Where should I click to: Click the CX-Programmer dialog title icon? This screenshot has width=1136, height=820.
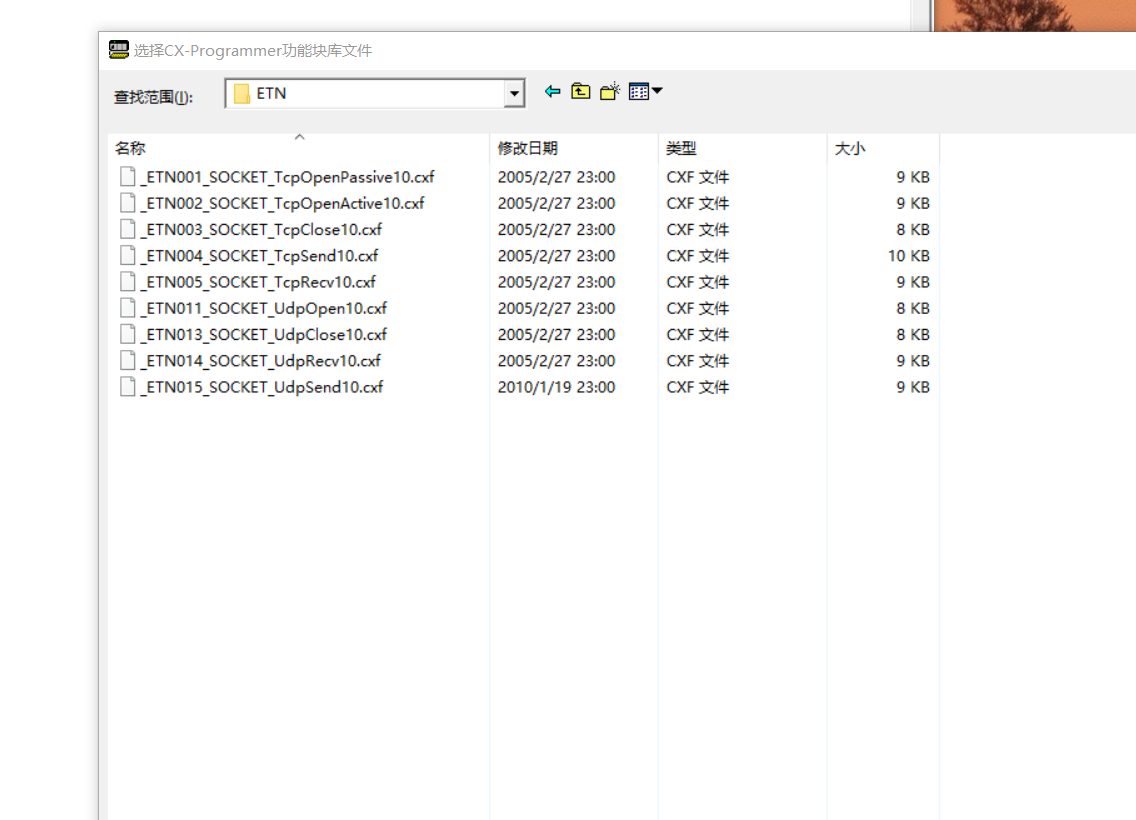click(x=119, y=50)
